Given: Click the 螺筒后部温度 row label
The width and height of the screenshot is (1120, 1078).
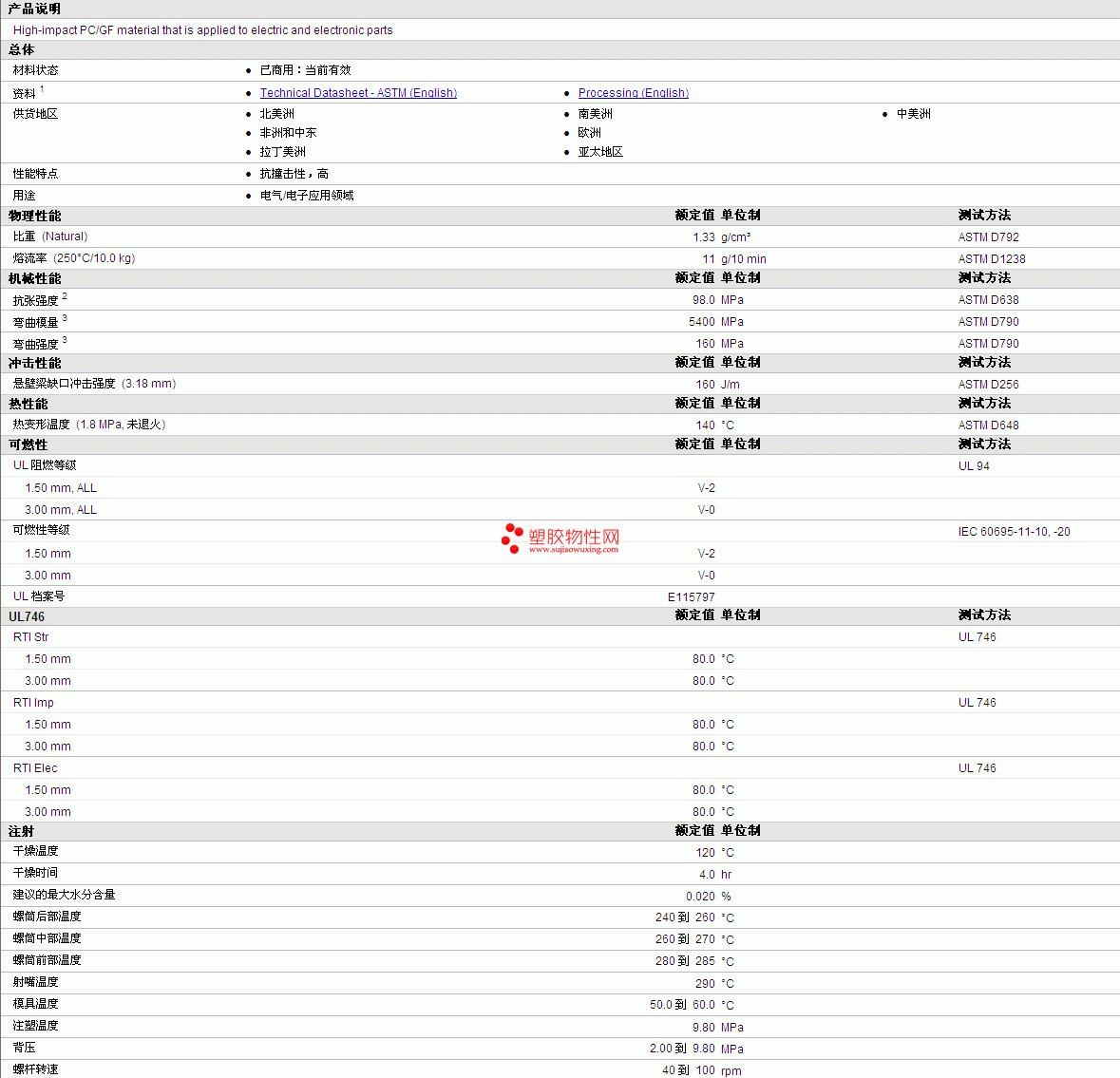Looking at the screenshot, I should (x=47, y=917).
